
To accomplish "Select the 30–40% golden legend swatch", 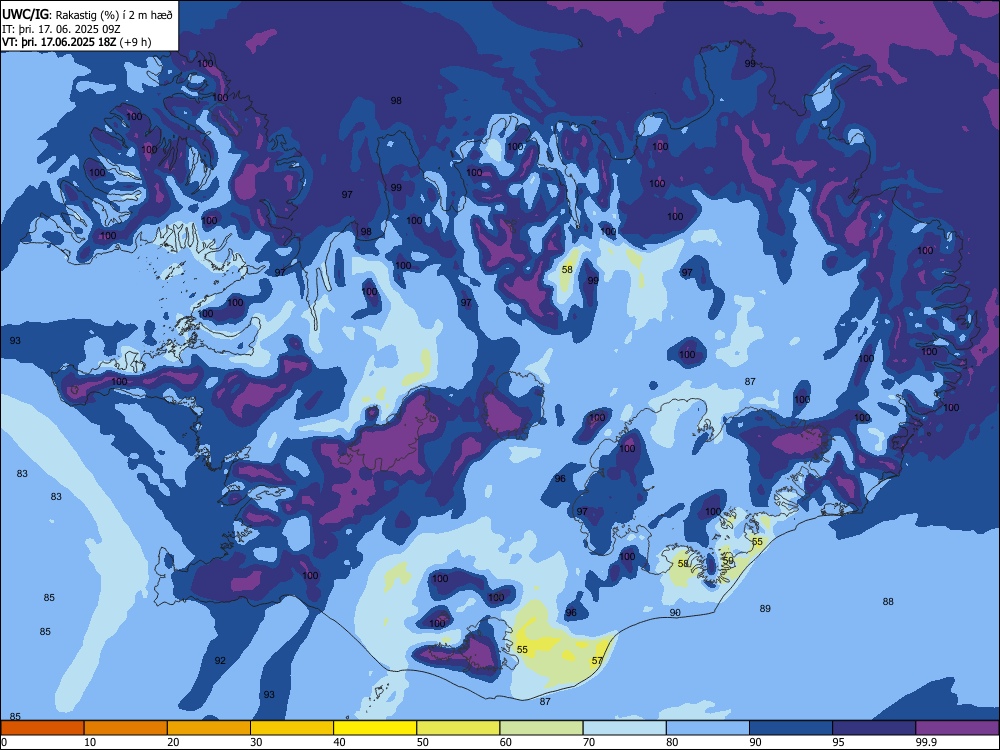I will click(292, 728).
